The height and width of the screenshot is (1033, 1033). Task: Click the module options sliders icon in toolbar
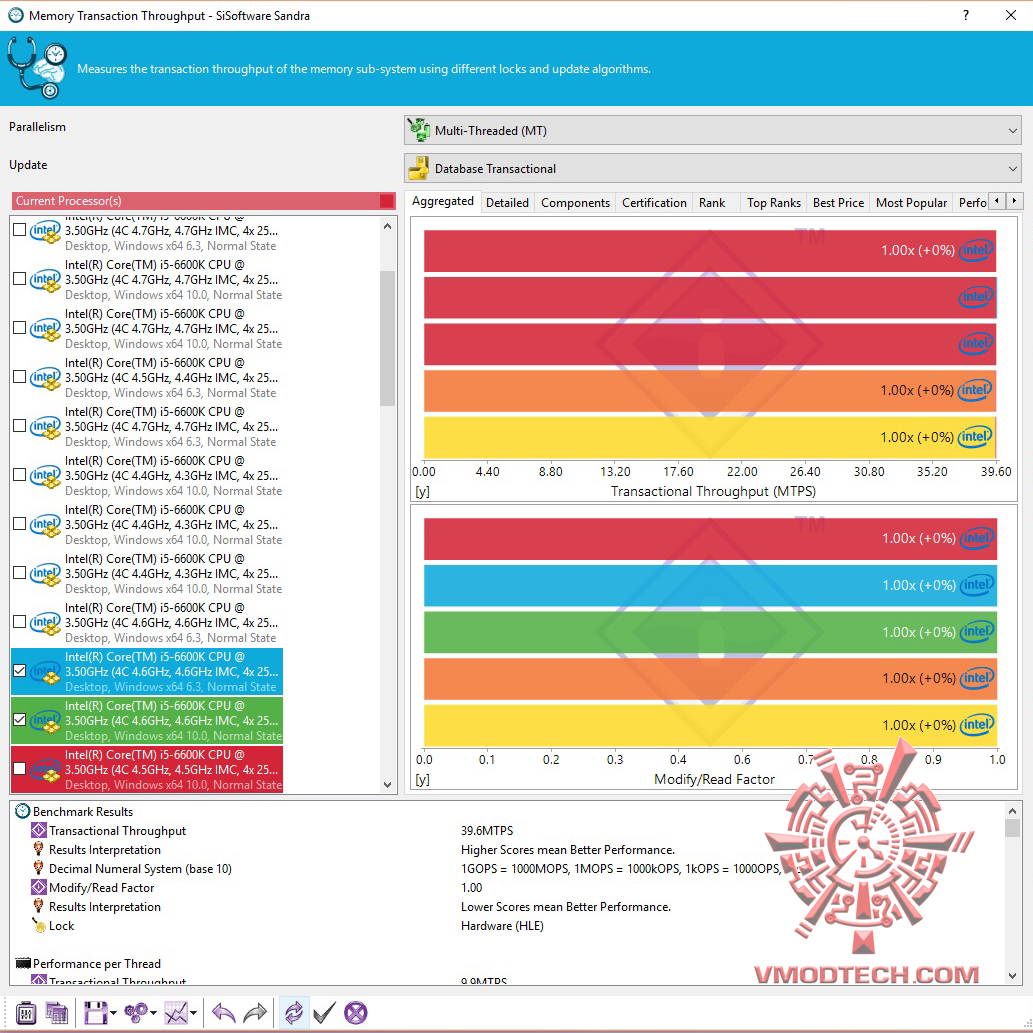click(x=26, y=1013)
